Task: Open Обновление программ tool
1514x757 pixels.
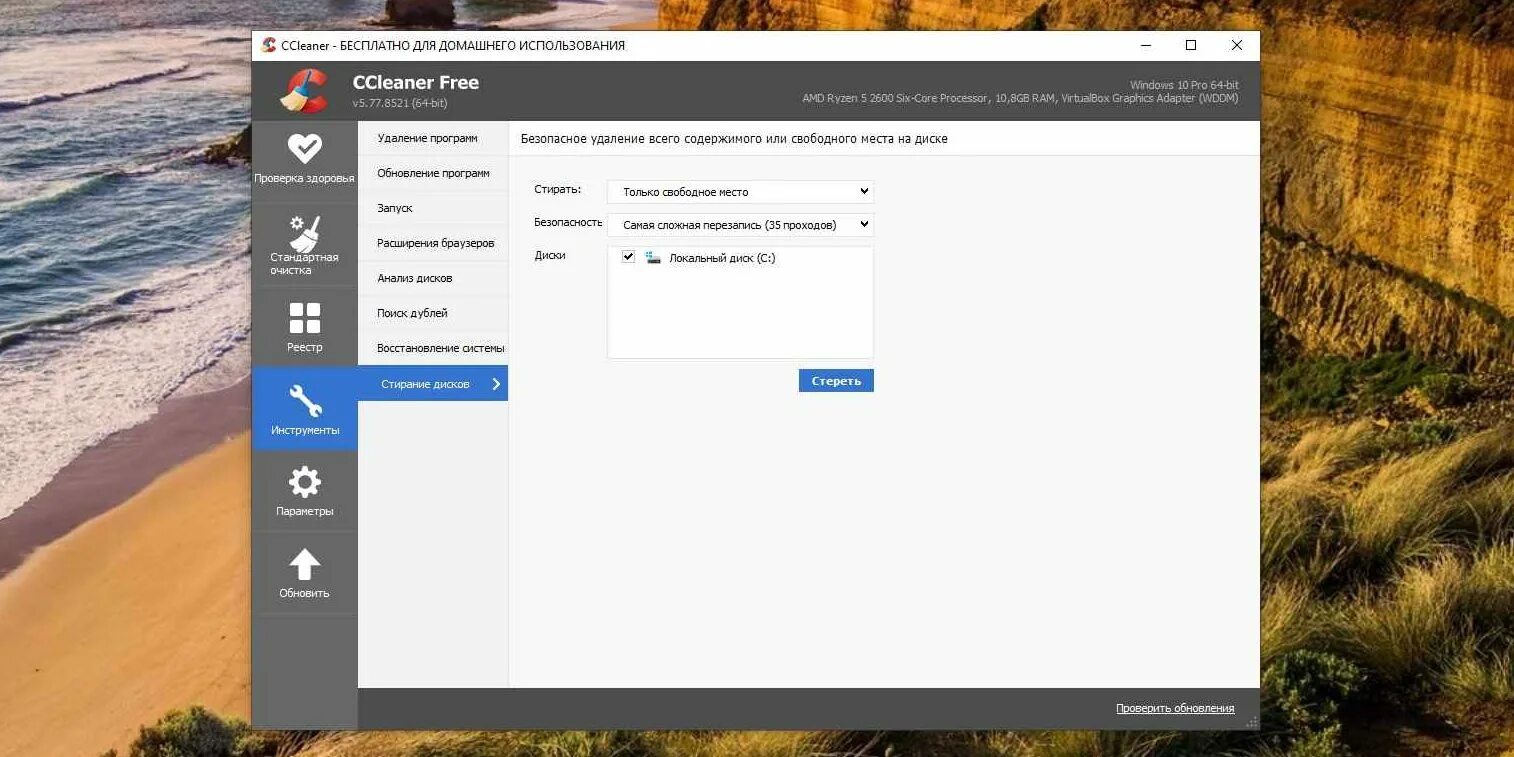Action: tap(433, 173)
